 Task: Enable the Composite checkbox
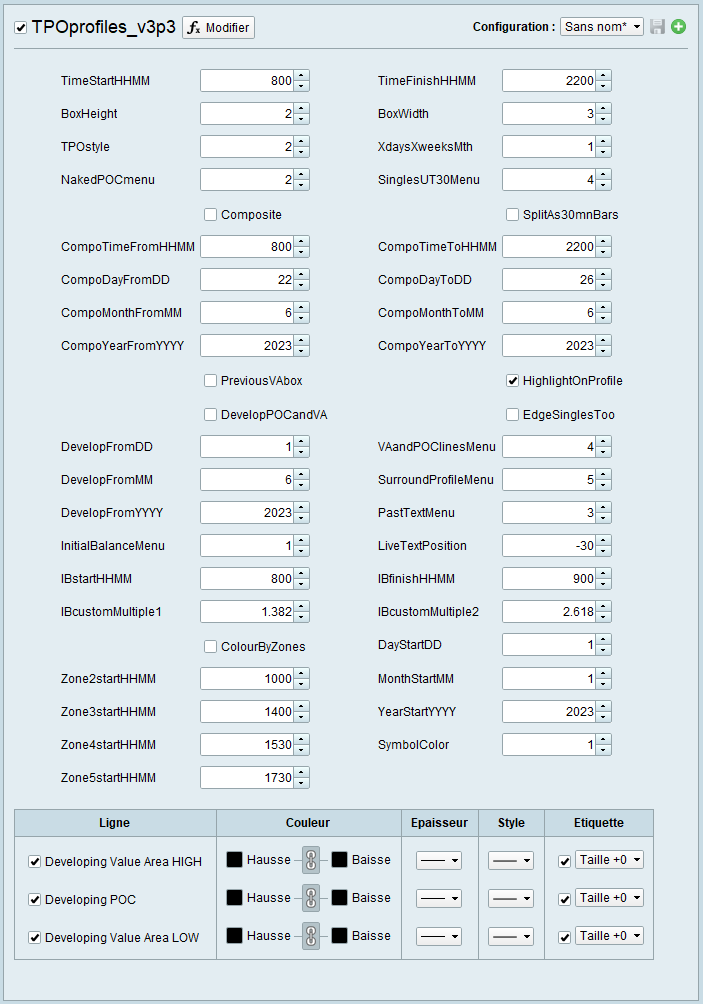[210, 215]
